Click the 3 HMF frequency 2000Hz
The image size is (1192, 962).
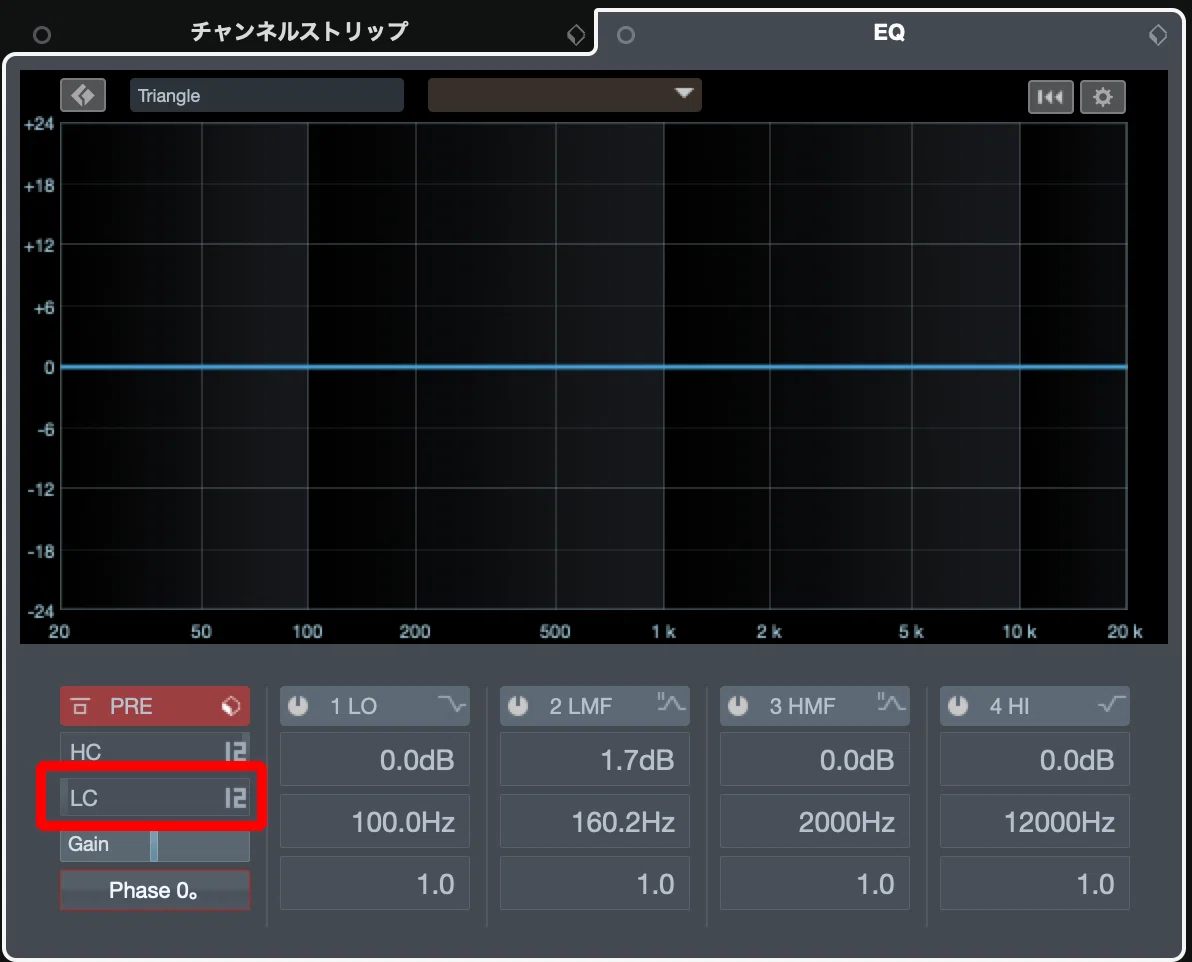[814, 821]
